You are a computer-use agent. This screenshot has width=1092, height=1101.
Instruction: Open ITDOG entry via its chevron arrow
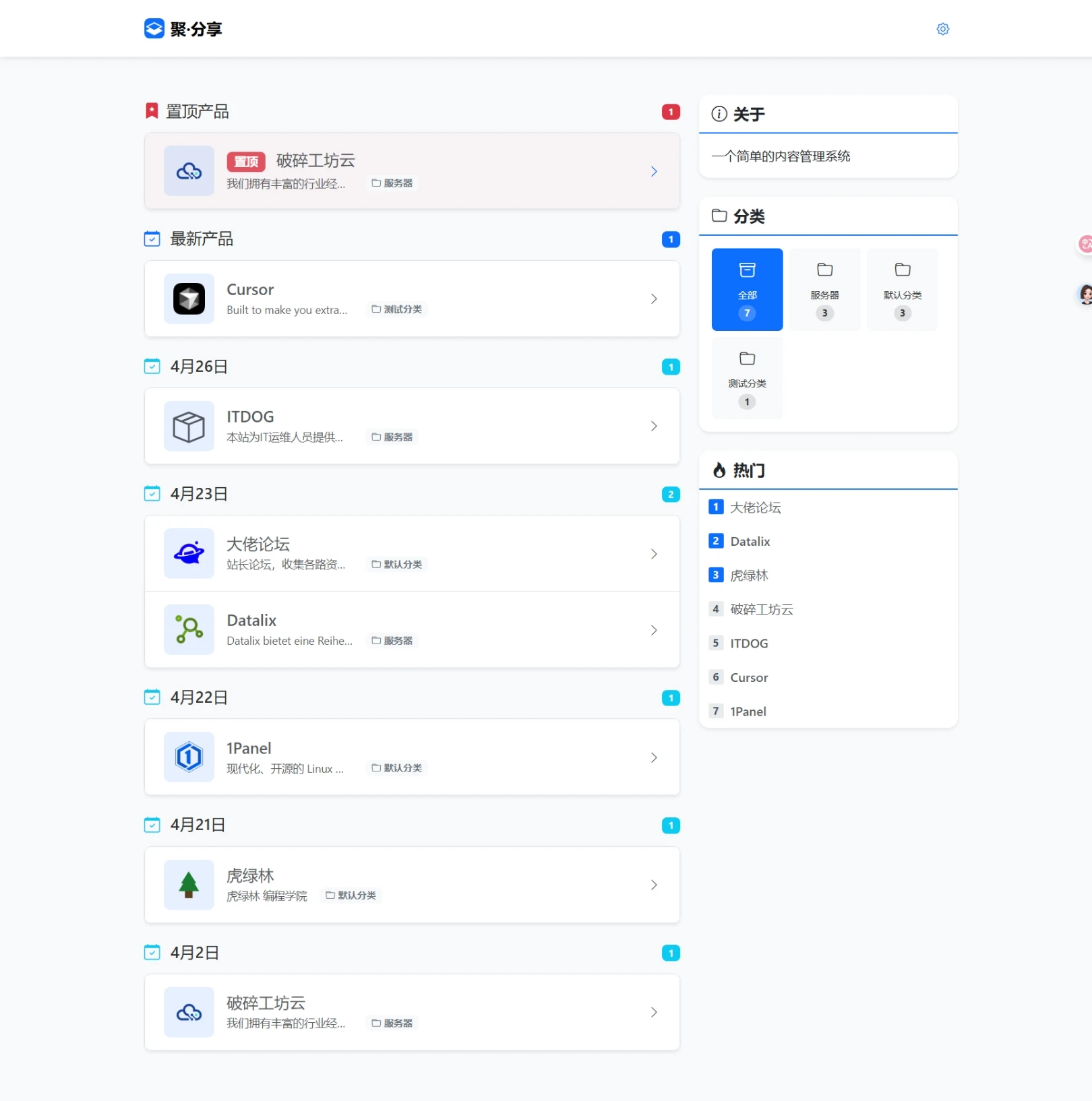pos(654,426)
